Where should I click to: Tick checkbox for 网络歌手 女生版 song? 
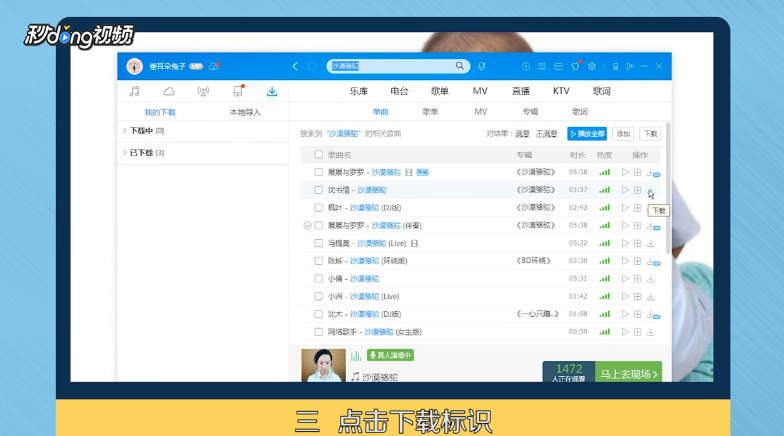(x=318, y=332)
